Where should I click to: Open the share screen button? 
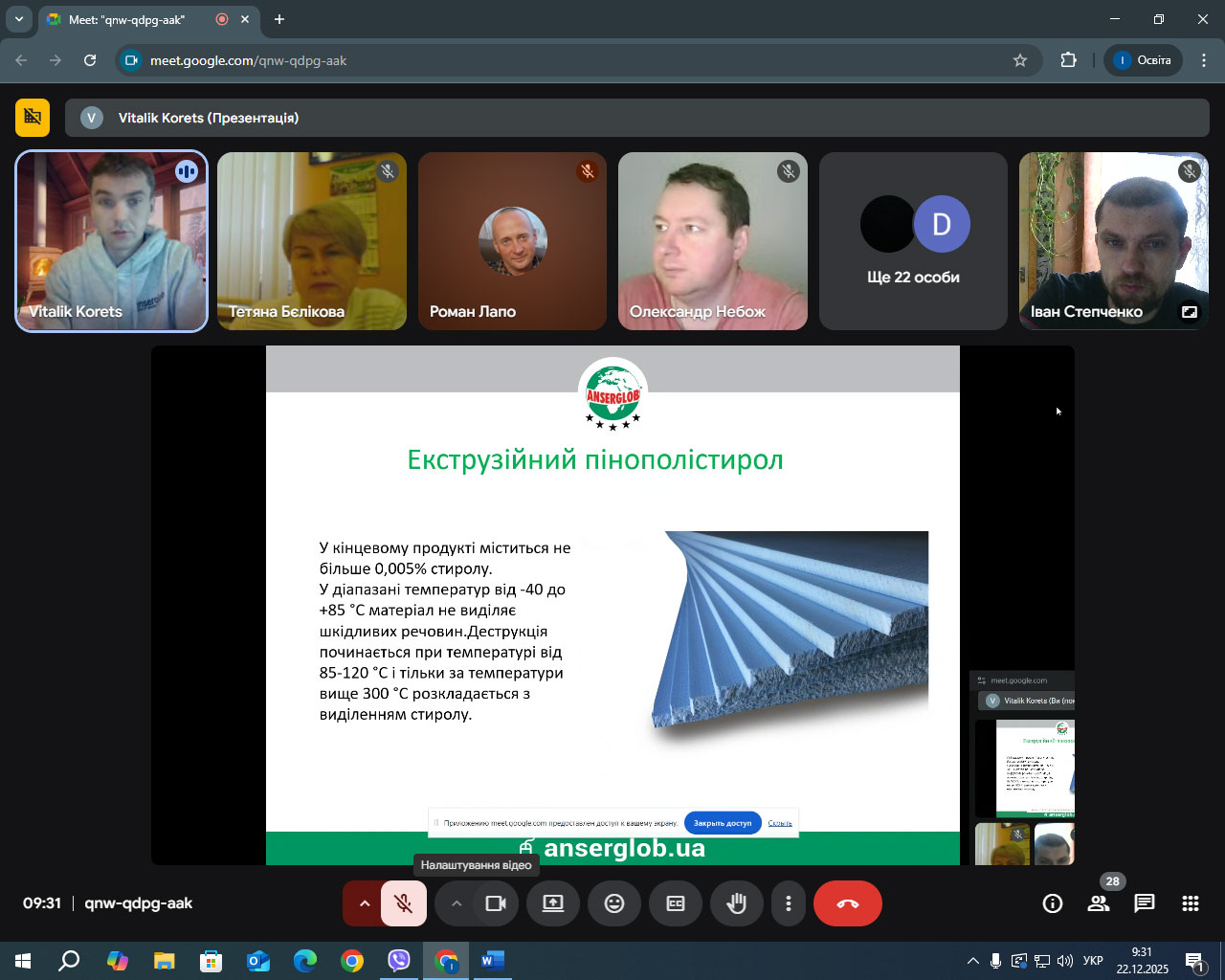point(553,903)
